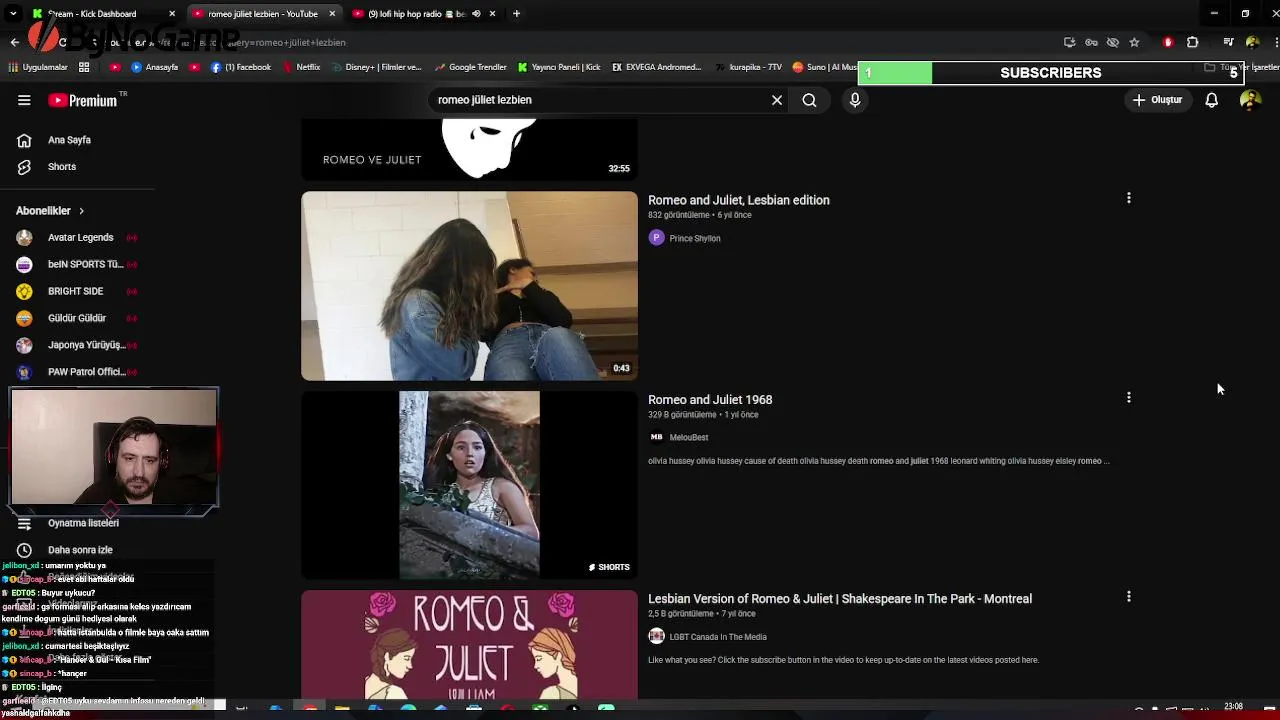Open YouTube notifications bell
Image resolution: width=1280 pixels, height=720 pixels.
point(1211,100)
